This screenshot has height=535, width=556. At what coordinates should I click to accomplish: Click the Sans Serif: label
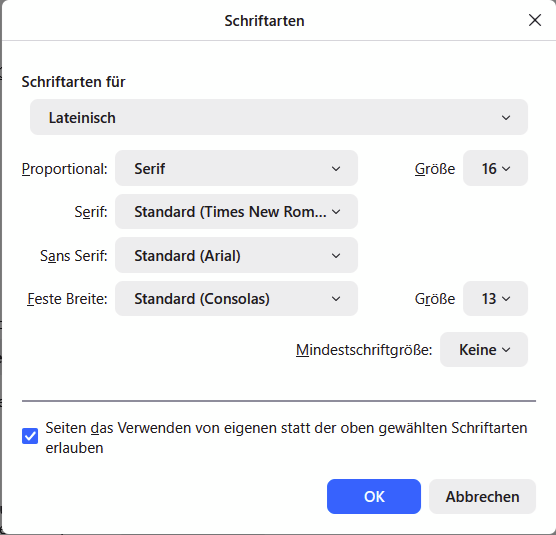click(74, 256)
